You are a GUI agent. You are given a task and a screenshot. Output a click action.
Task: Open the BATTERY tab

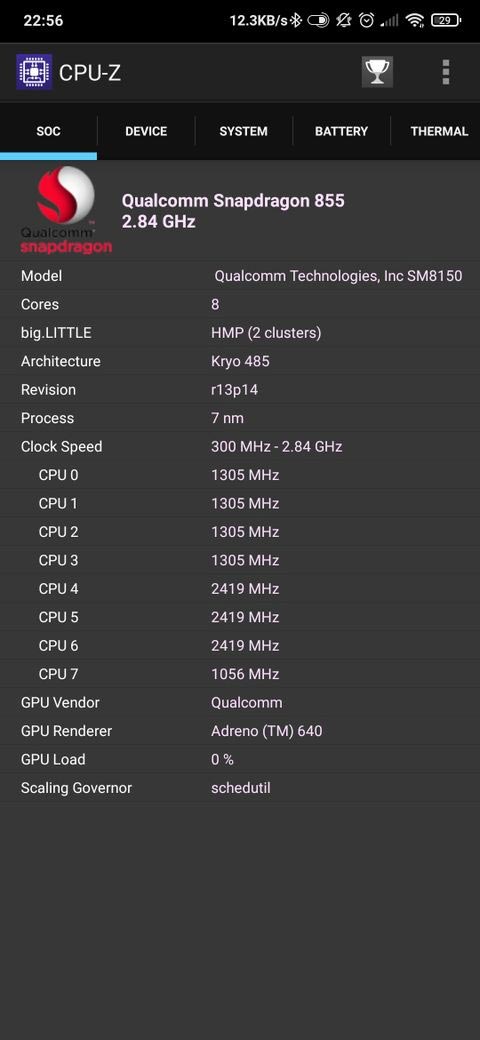point(341,131)
